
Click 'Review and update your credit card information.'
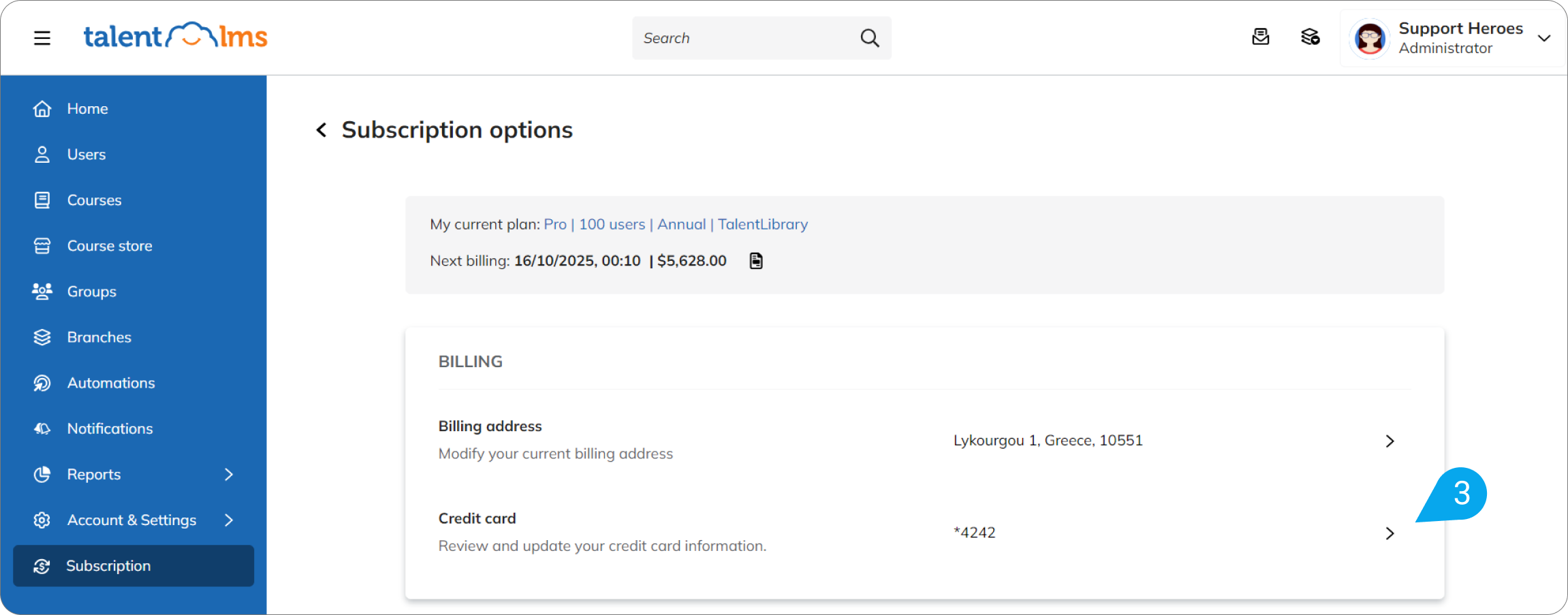click(x=603, y=546)
